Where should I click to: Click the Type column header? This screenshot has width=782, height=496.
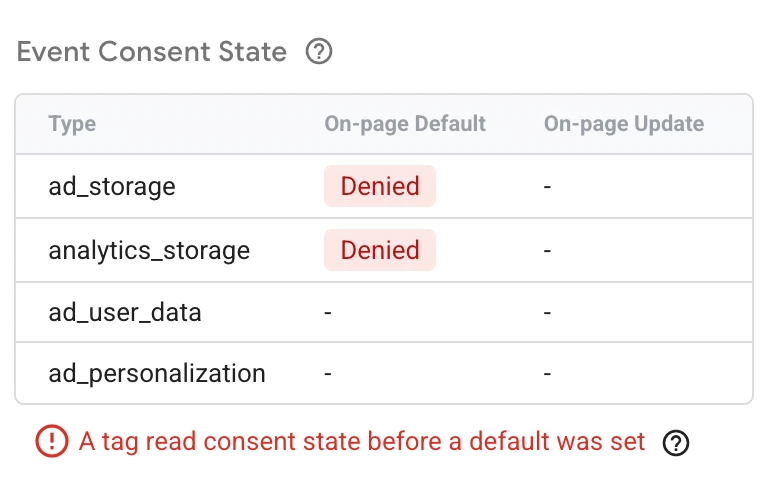[x=72, y=124]
